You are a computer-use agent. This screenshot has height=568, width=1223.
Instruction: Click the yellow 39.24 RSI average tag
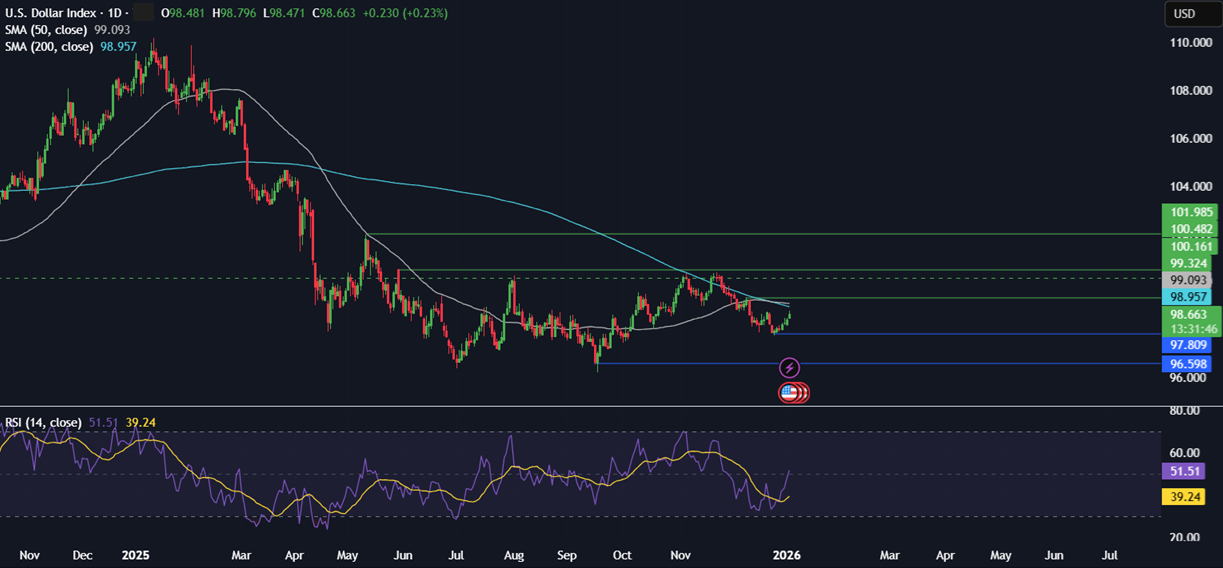[x=1186, y=497]
